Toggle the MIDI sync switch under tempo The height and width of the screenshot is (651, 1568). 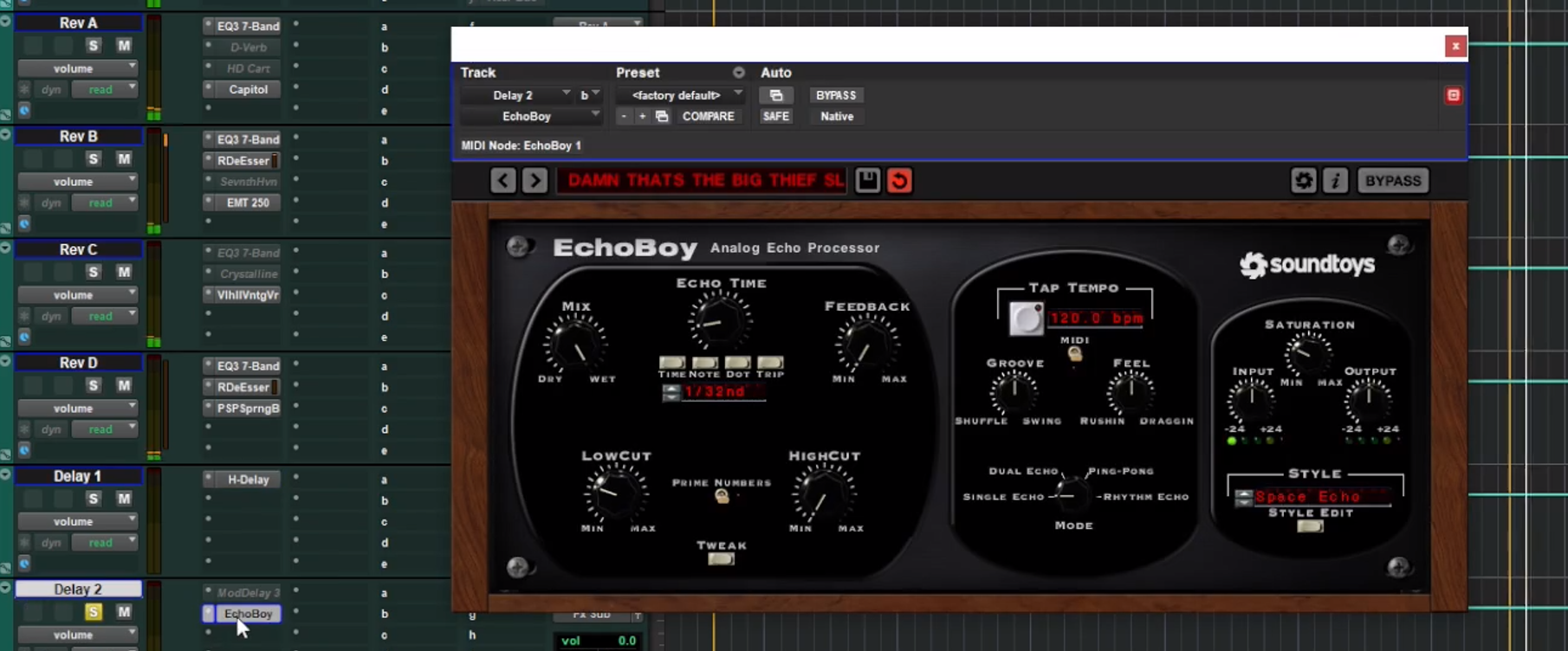[1075, 353]
